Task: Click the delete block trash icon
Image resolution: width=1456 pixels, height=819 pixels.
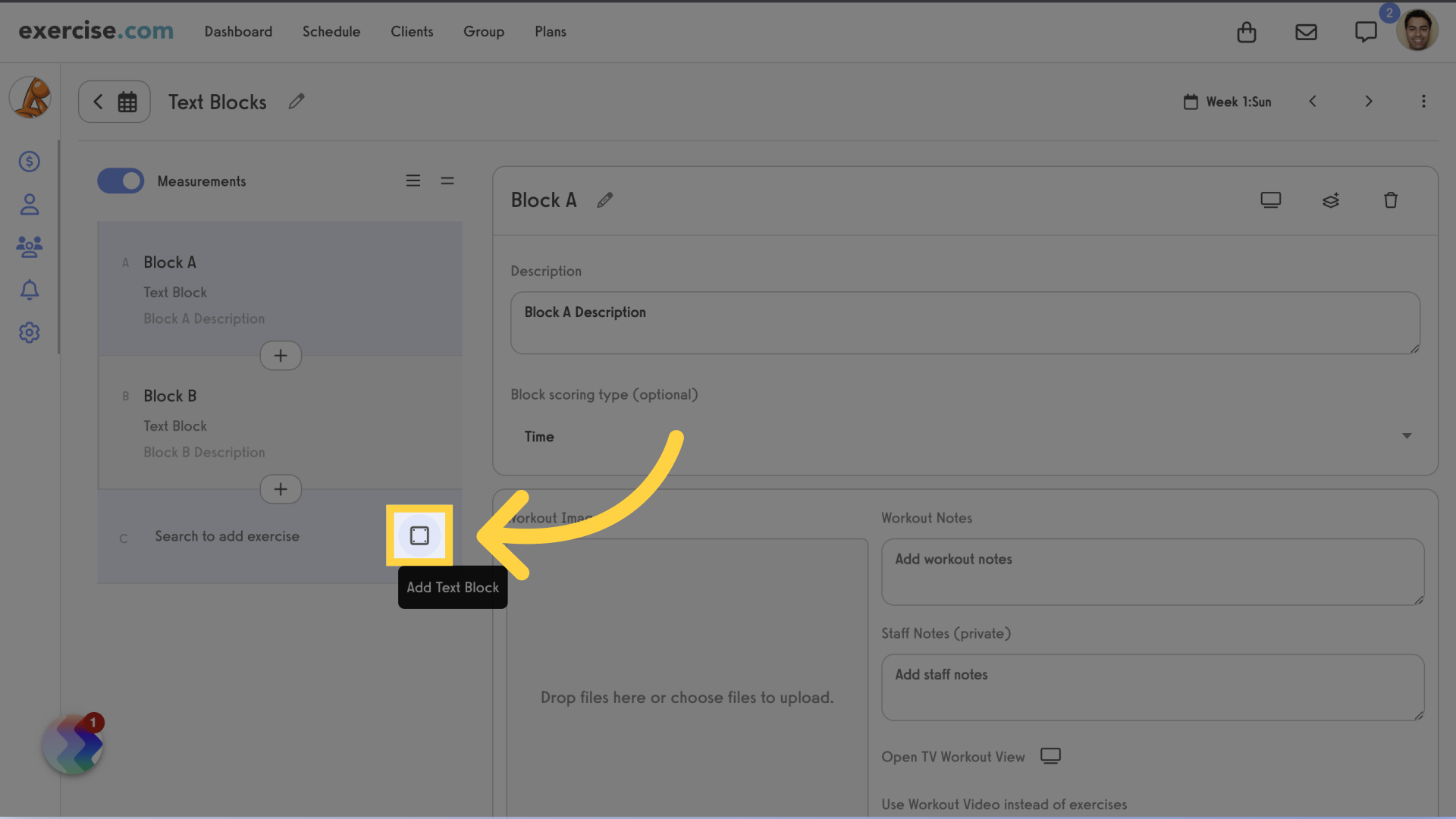Action: click(1390, 200)
